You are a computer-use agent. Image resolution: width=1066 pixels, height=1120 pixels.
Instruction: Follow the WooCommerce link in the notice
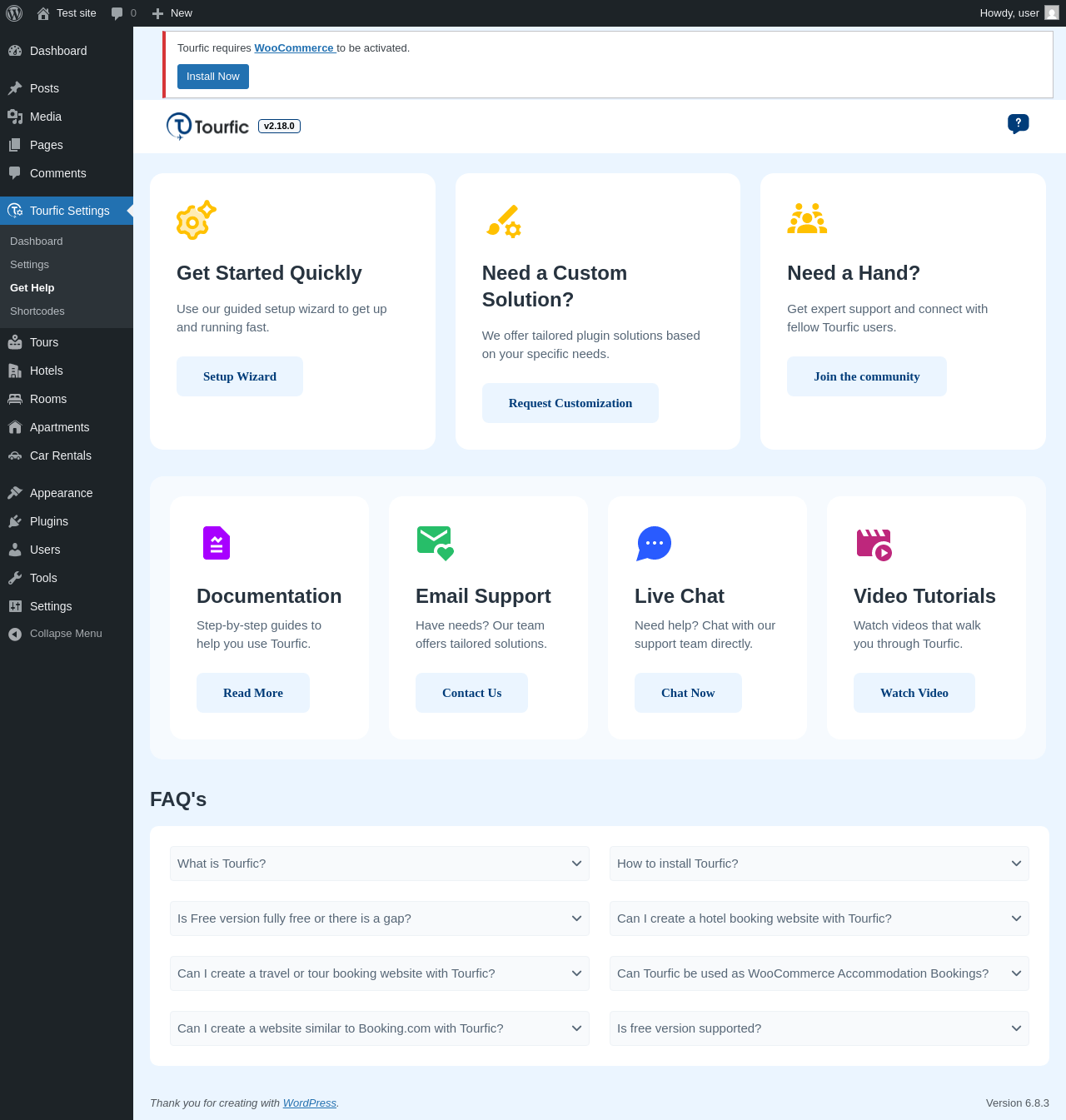coord(294,48)
